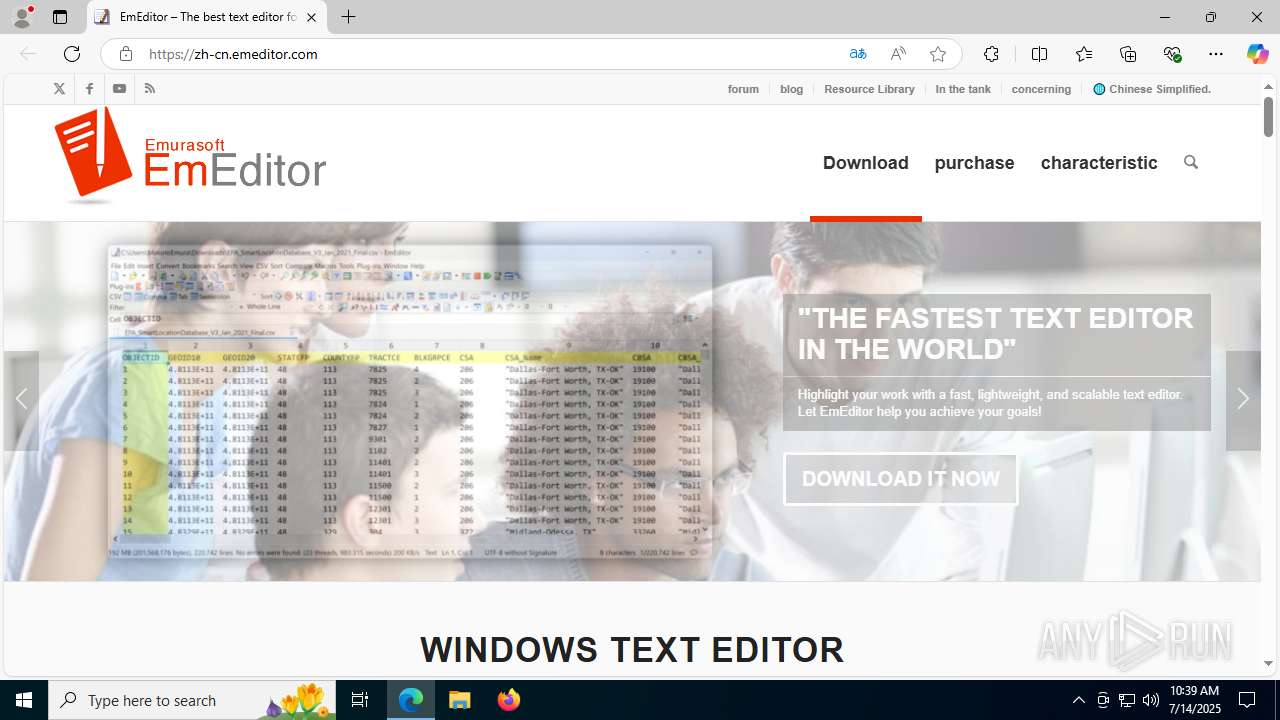
Task: Open the Chinese Simplified language selector
Action: point(1152,89)
